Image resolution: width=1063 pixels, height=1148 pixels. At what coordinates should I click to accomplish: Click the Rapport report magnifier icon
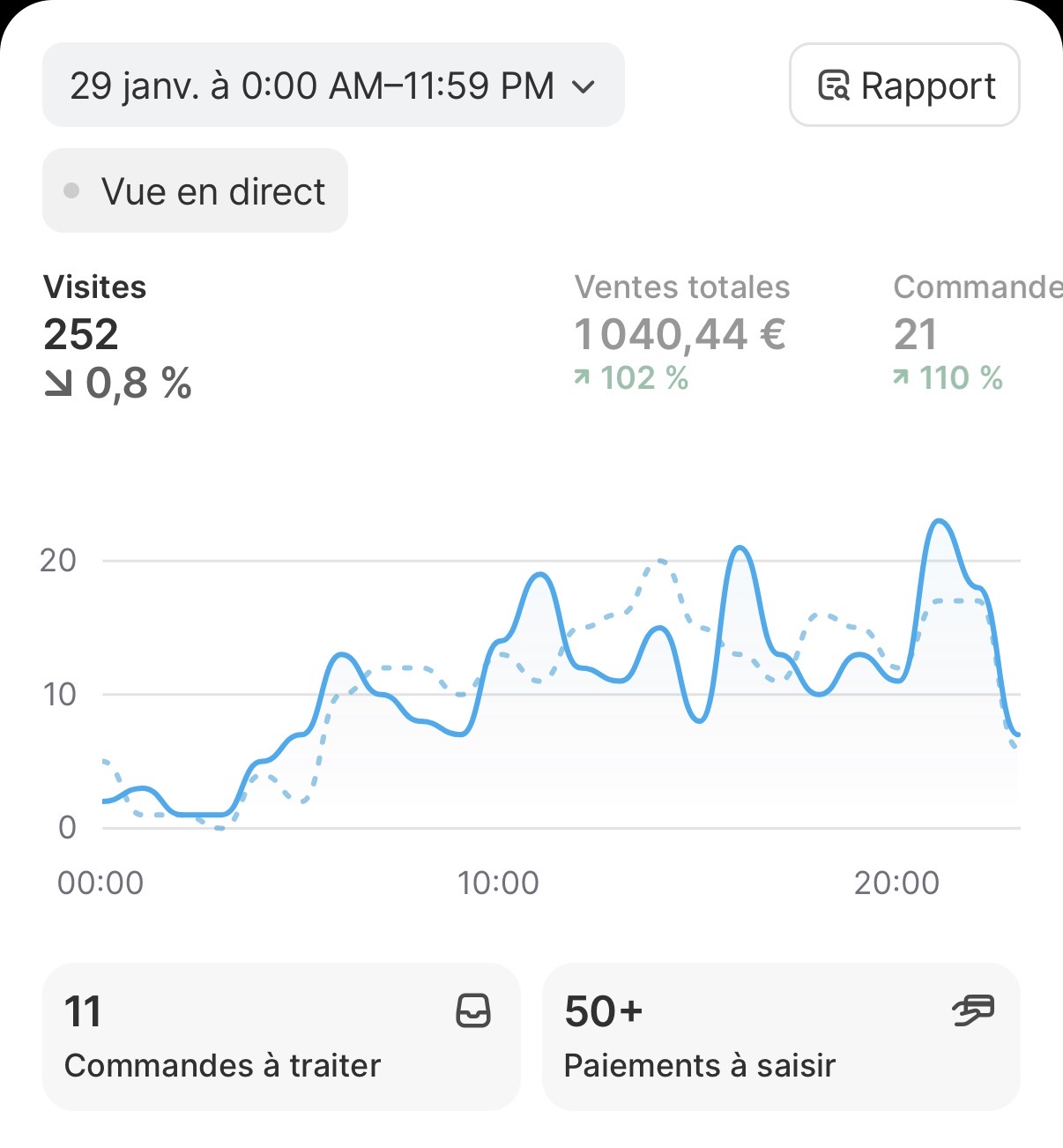(x=836, y=86)
